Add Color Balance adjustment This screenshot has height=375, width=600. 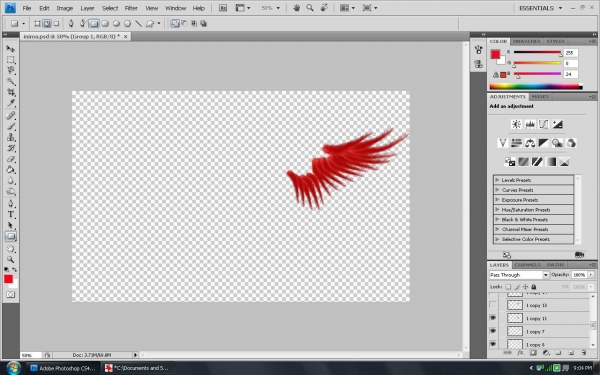[530, 143]
